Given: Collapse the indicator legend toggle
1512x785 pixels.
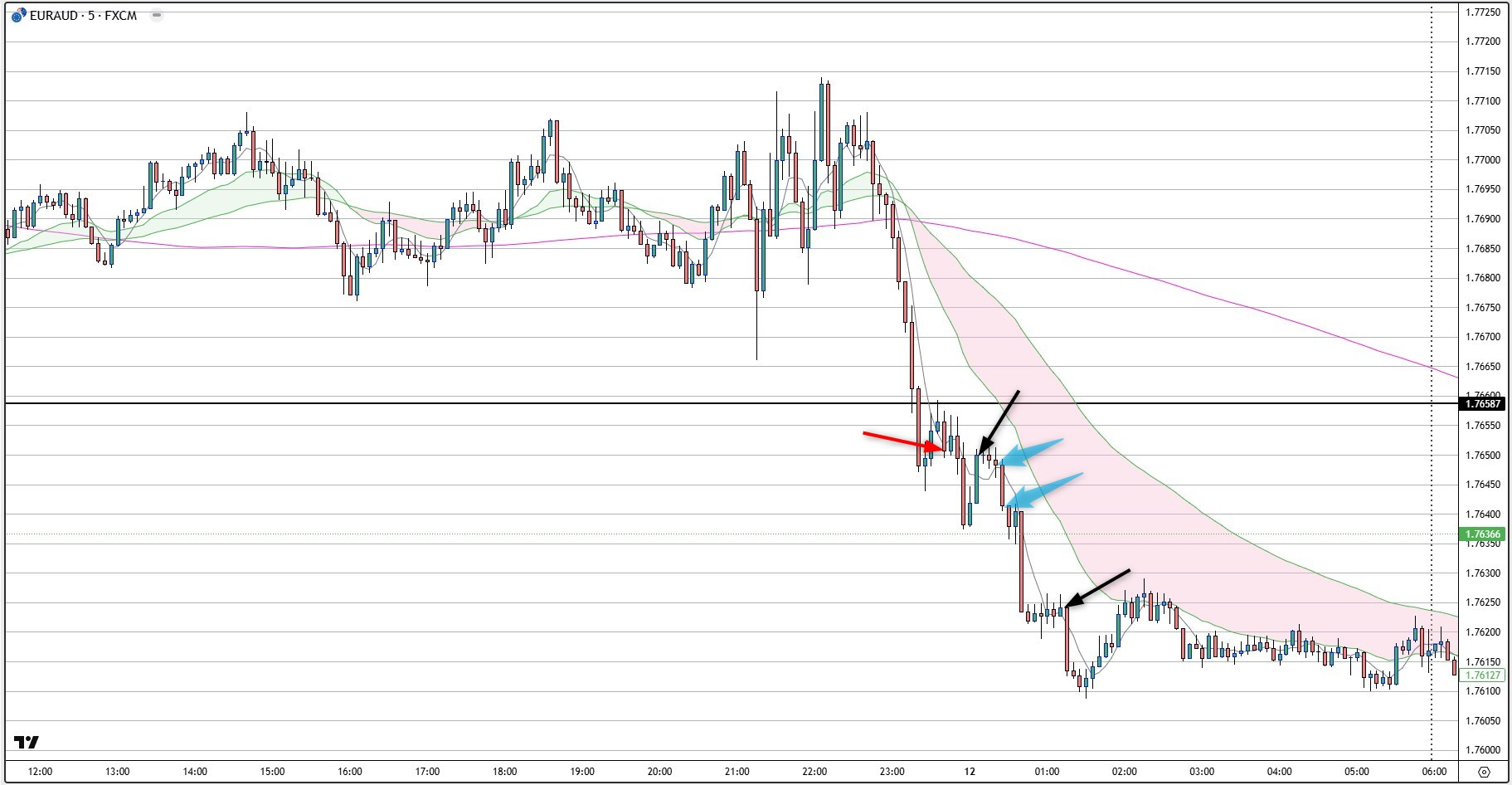Looking at the screenshot, I should click(157, 15).
